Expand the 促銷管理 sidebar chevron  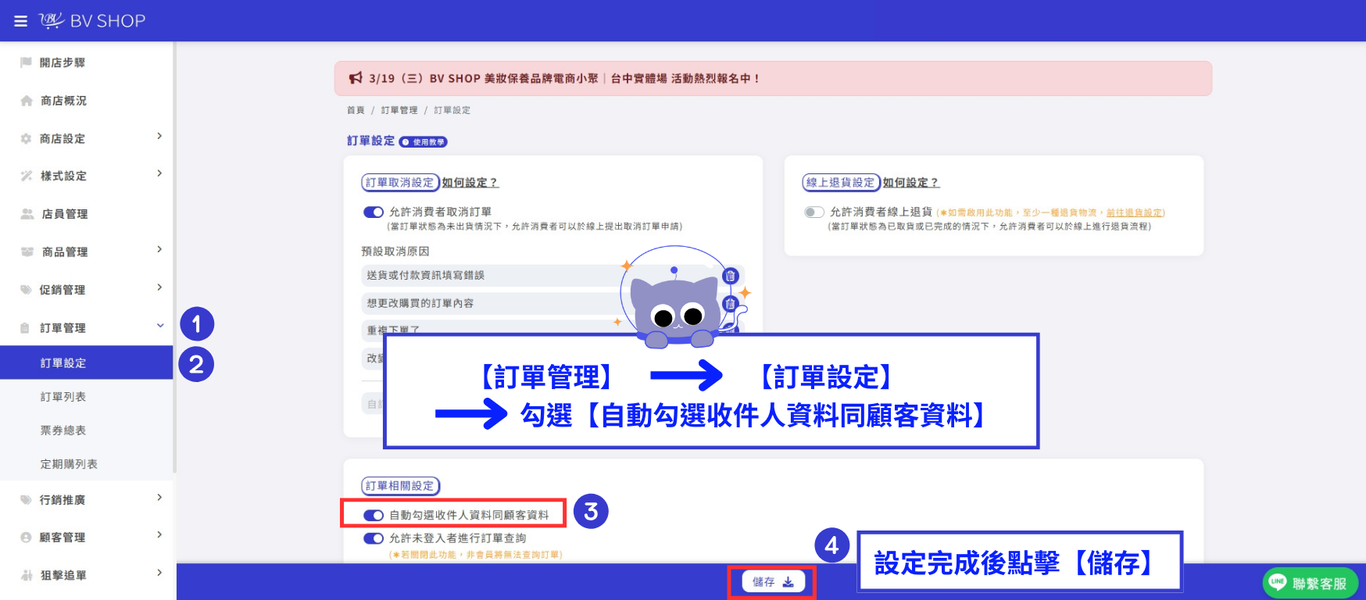click(159, 288)
